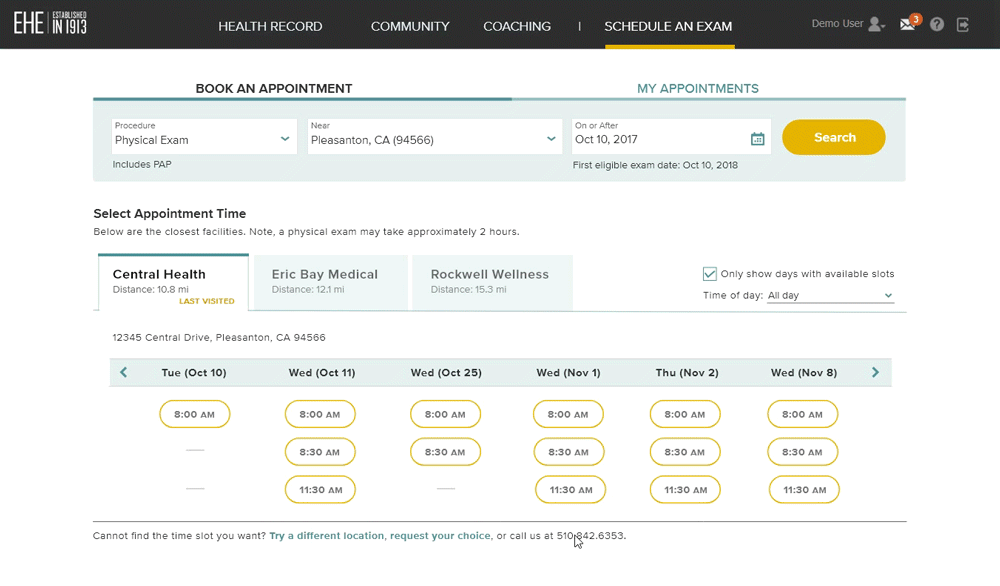Click the First eligible exam date text
The height and width of the screenshot is (586, 1000).
(x=655, y=165)
